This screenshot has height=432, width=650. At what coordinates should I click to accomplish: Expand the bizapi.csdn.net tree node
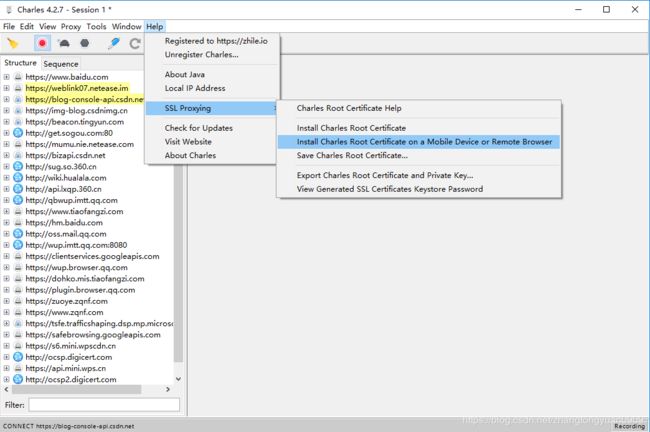(7, 155)
